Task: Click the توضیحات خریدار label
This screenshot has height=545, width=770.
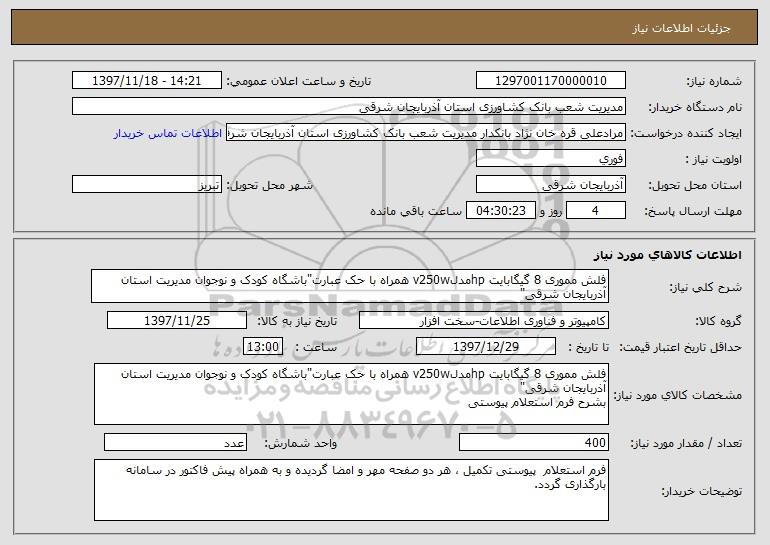Action: click(x=702, y=491)
